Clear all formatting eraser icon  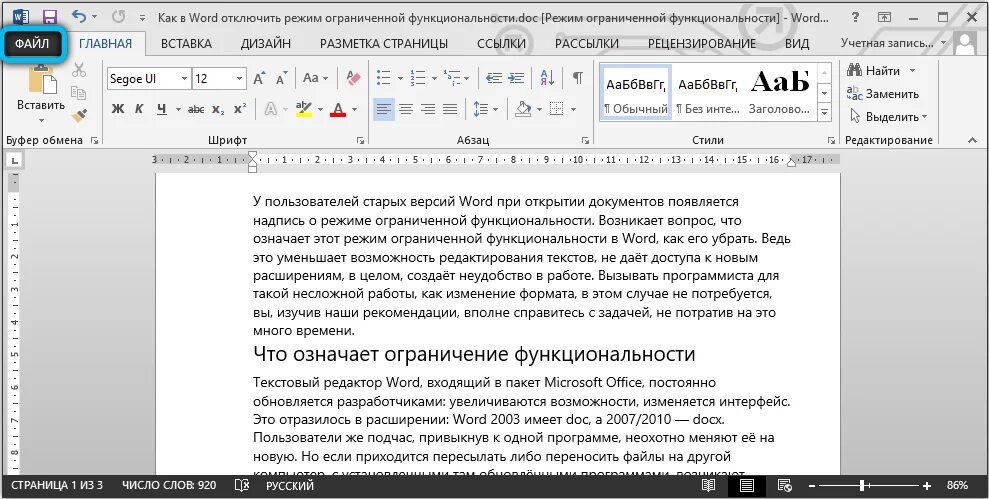pyautogui.click(x=353, y=78)
